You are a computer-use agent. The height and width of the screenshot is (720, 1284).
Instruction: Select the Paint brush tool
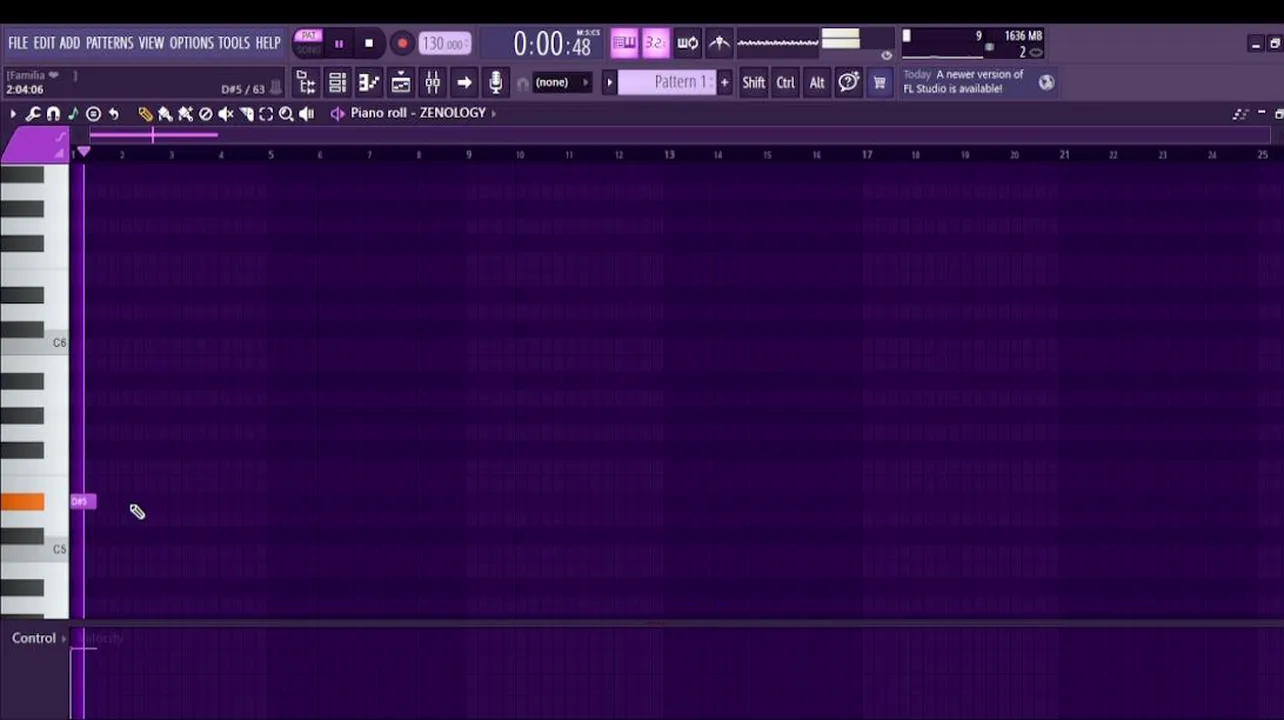coord(165,114)
